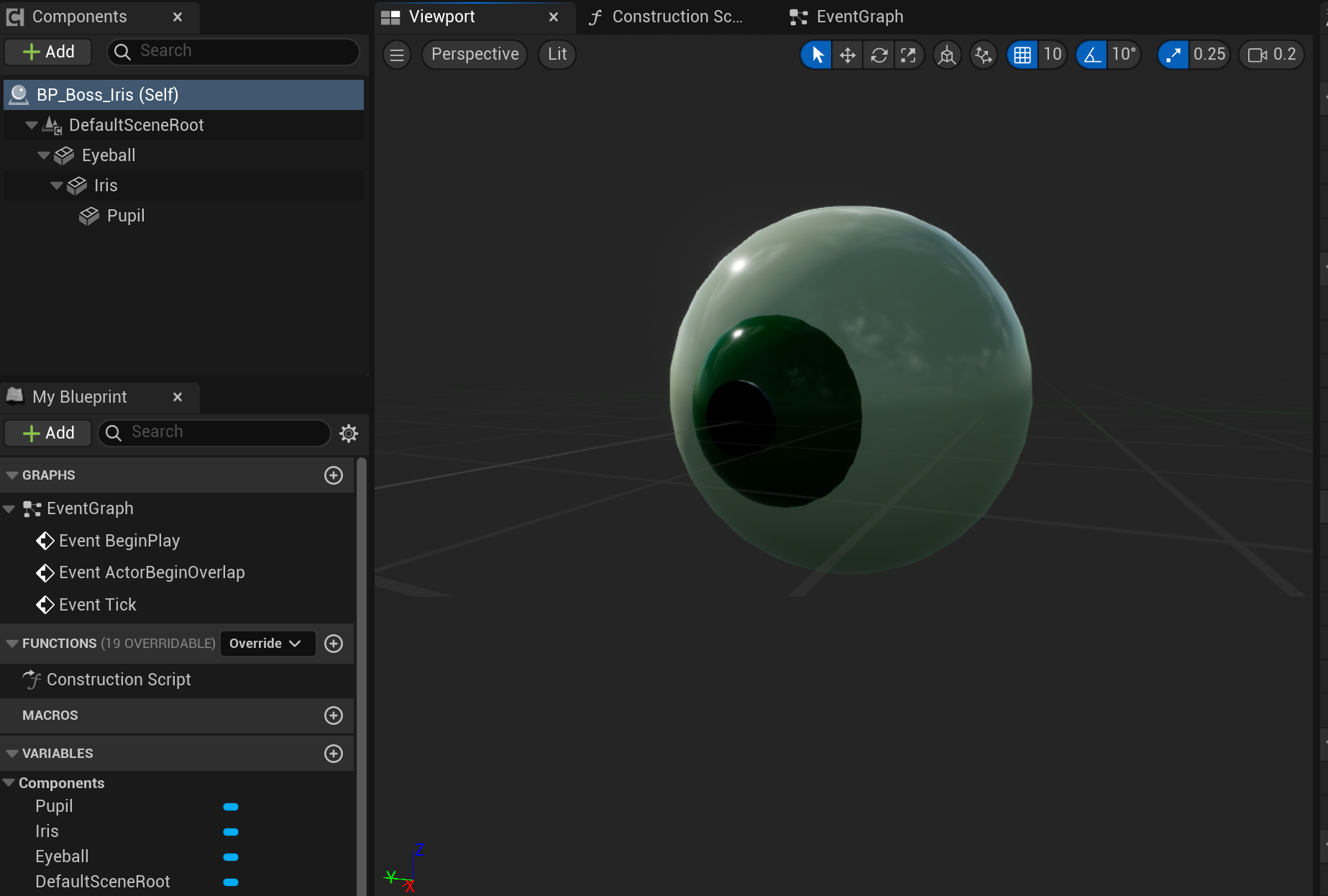
Task: Open the Override functions dropdown
Action: coord(267,644)
